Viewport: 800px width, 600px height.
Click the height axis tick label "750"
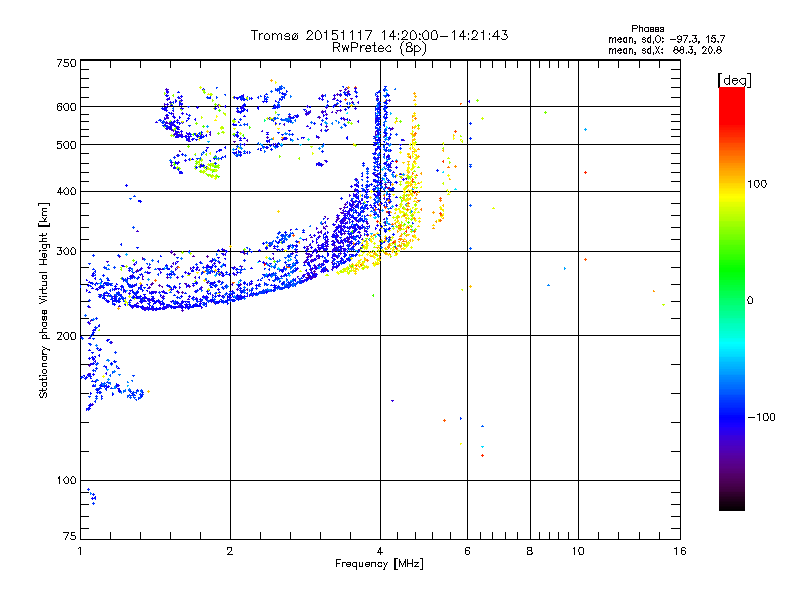coord(67,63)
